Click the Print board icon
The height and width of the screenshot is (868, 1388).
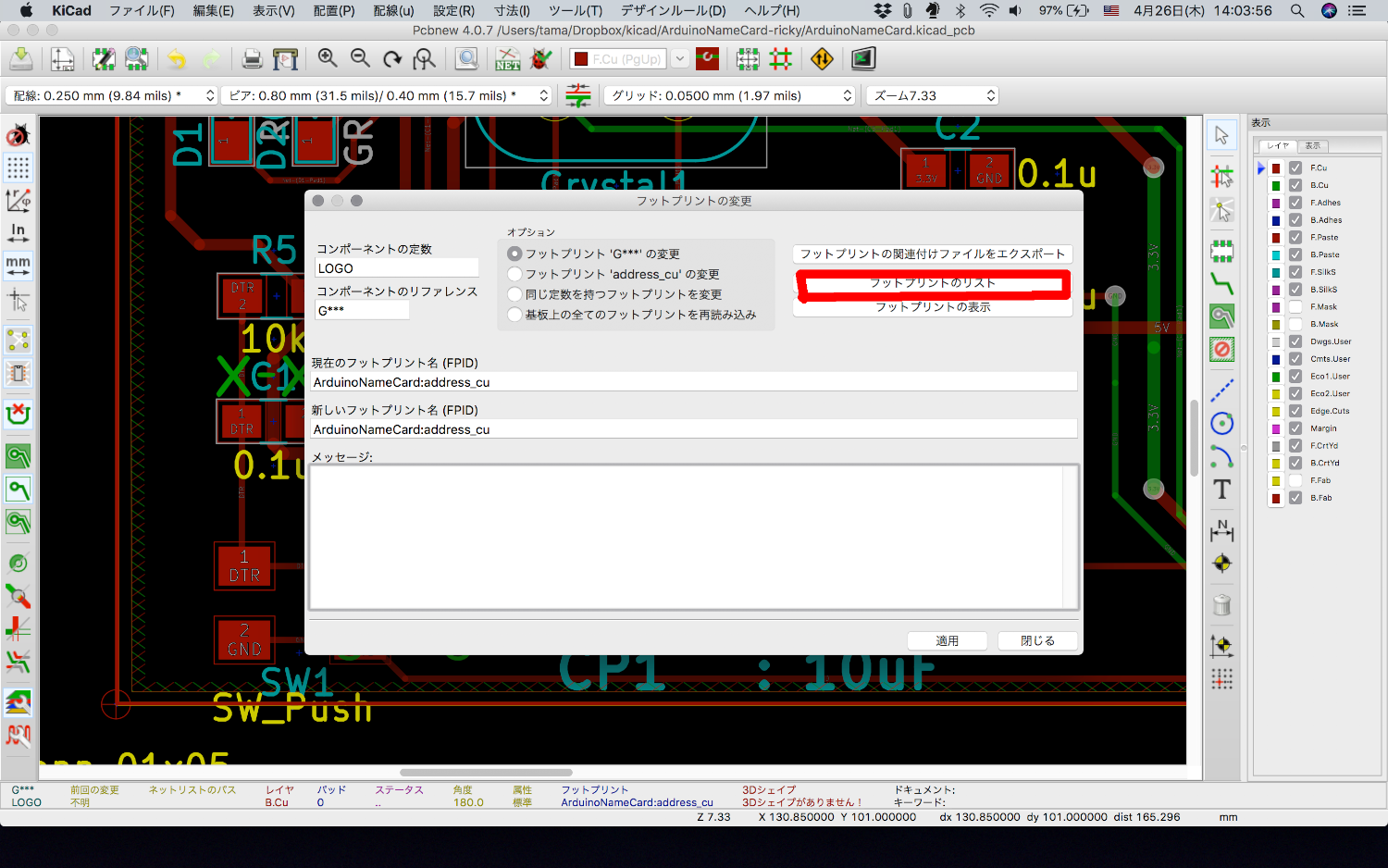[x=252, y=59]
